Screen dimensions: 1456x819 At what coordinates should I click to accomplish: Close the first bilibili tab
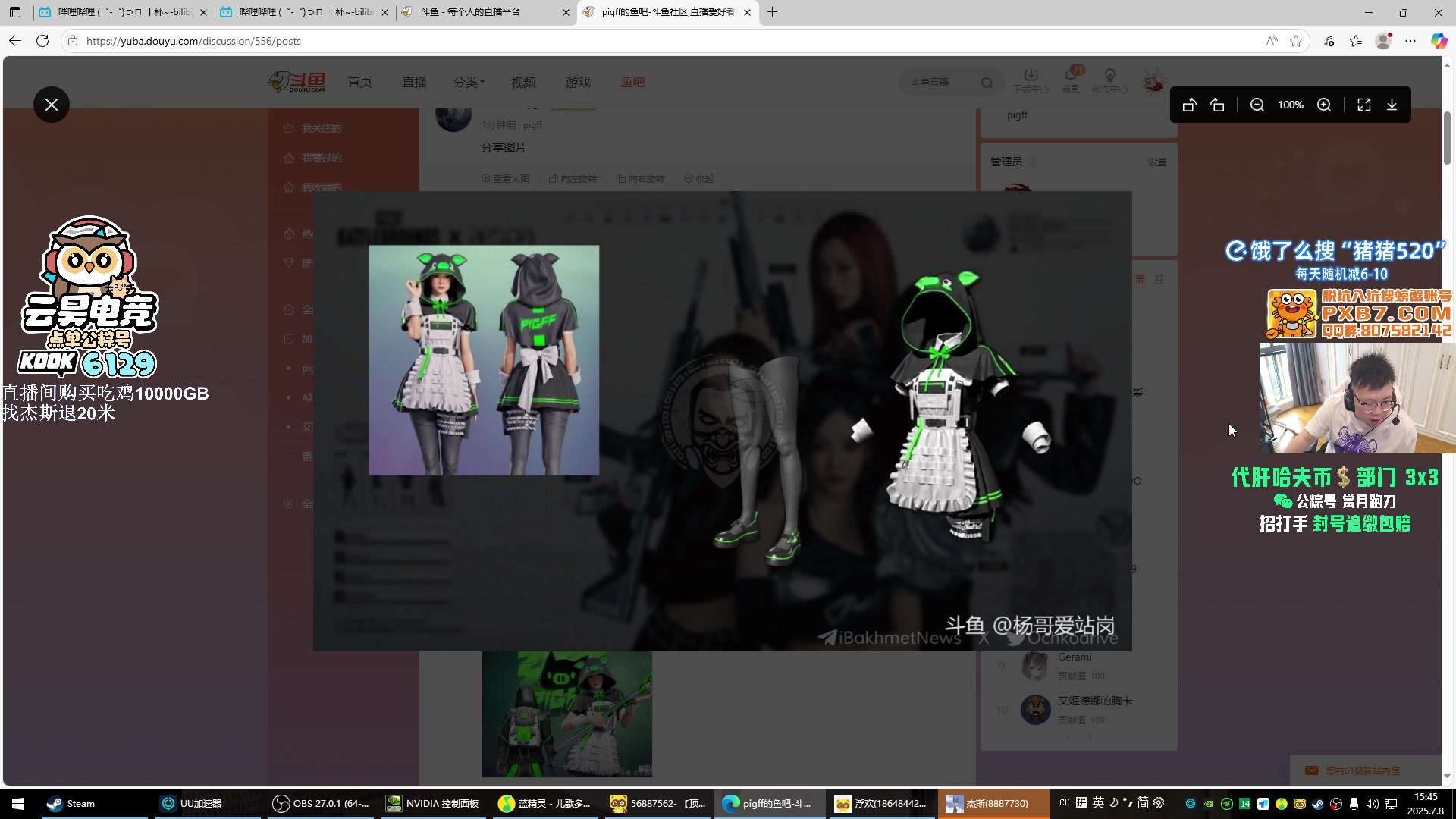tap(203, 12)
